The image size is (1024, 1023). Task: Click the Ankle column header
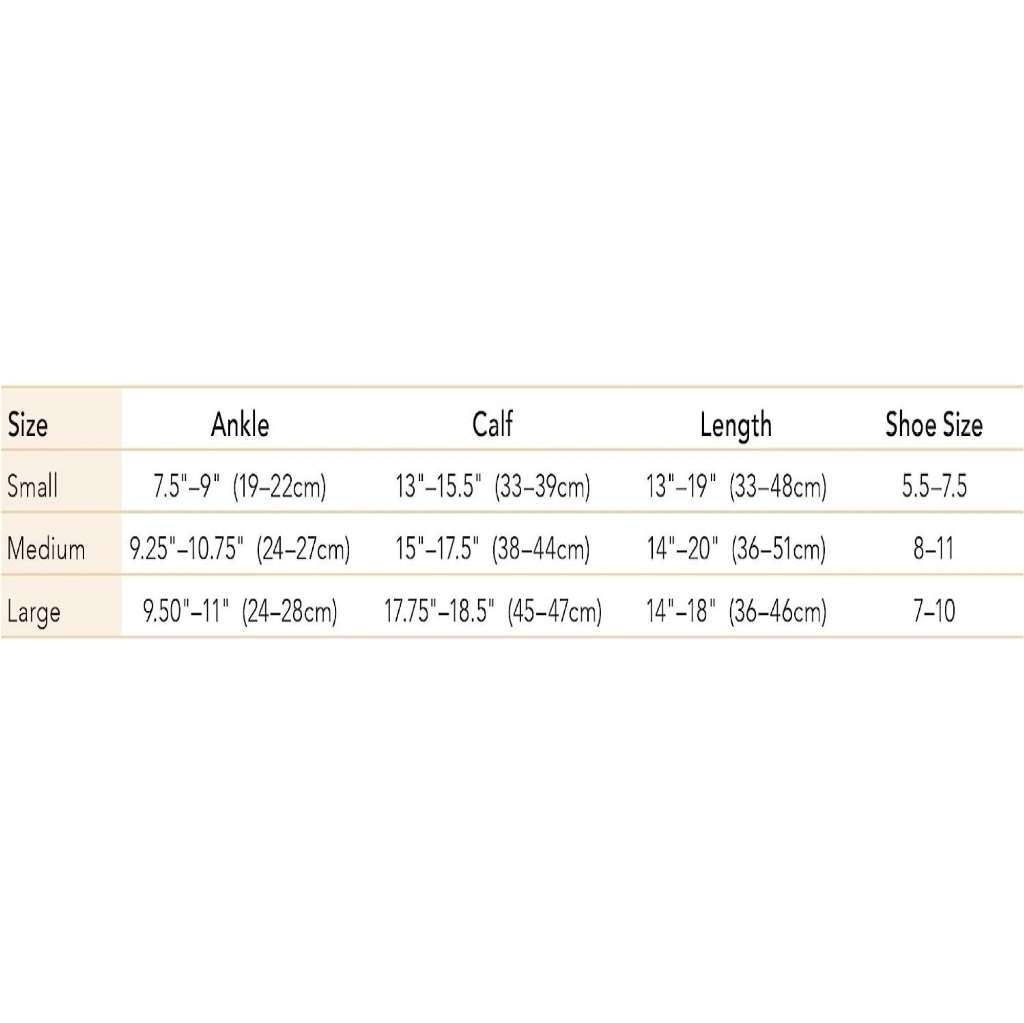point(240,425)
